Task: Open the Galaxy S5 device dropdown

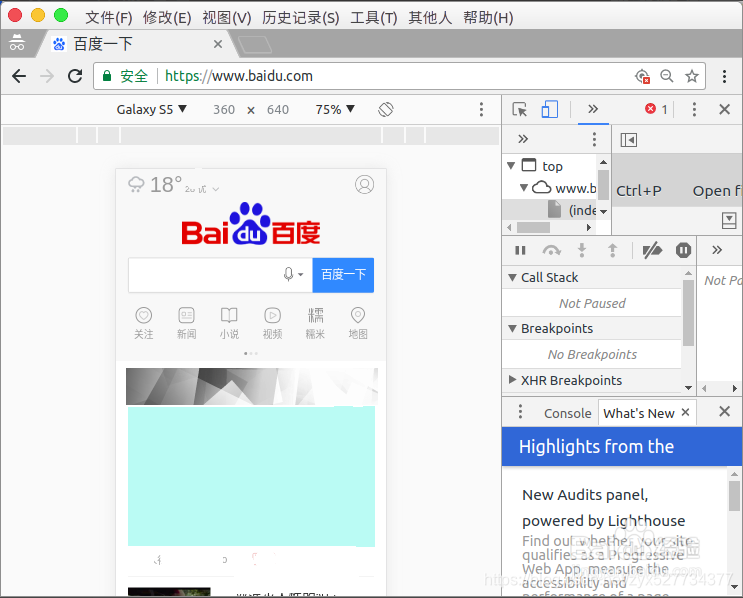Action: (x=151, y=109)
